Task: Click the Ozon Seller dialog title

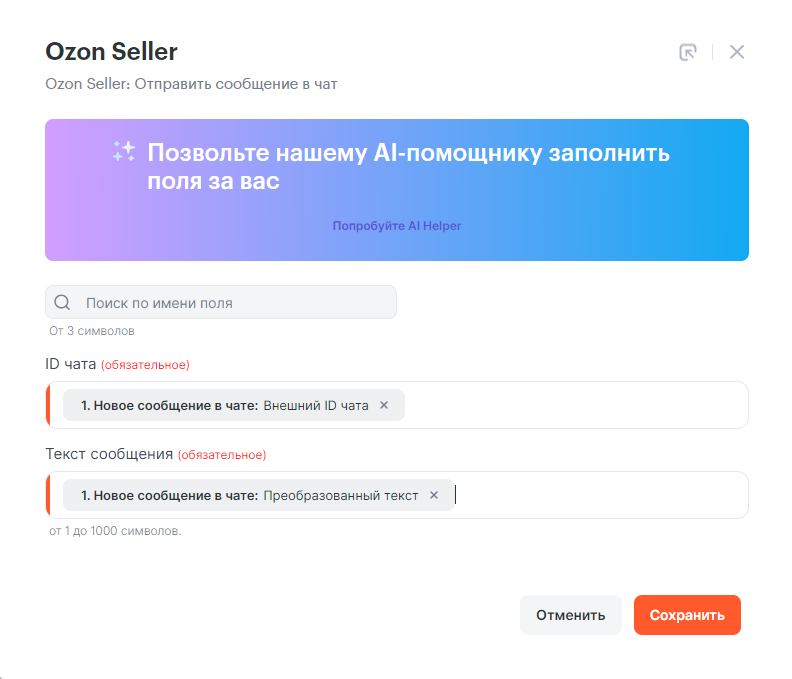Action: pos(112,52)
